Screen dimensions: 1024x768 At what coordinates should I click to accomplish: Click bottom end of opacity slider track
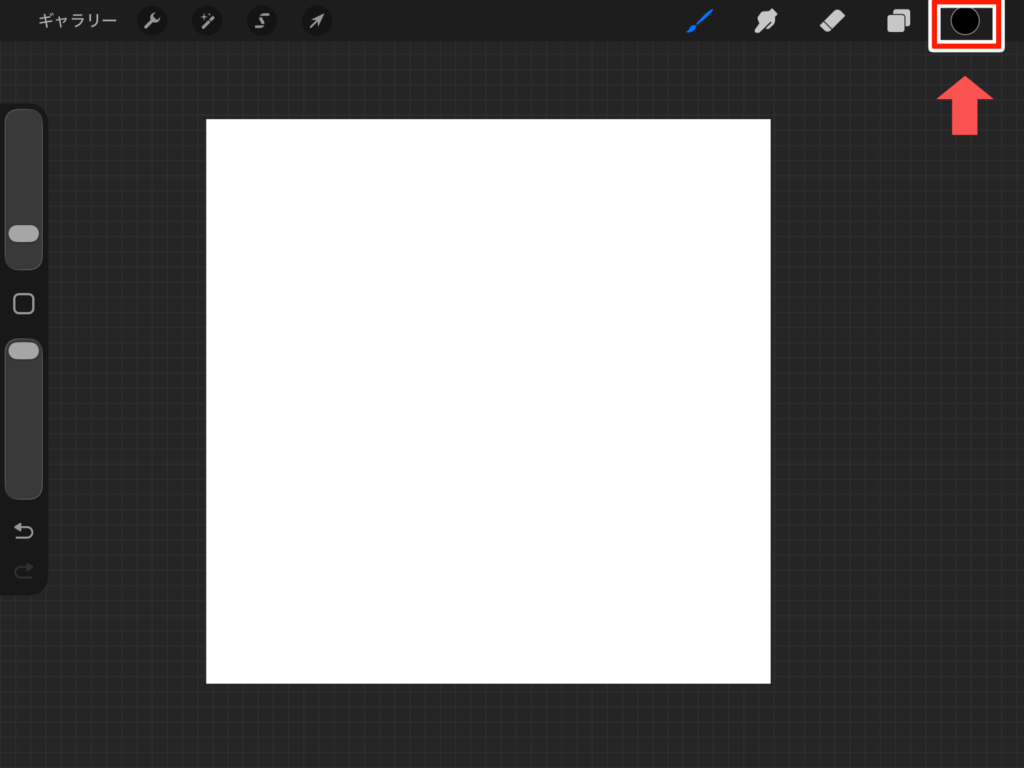[x=24, y=488]
